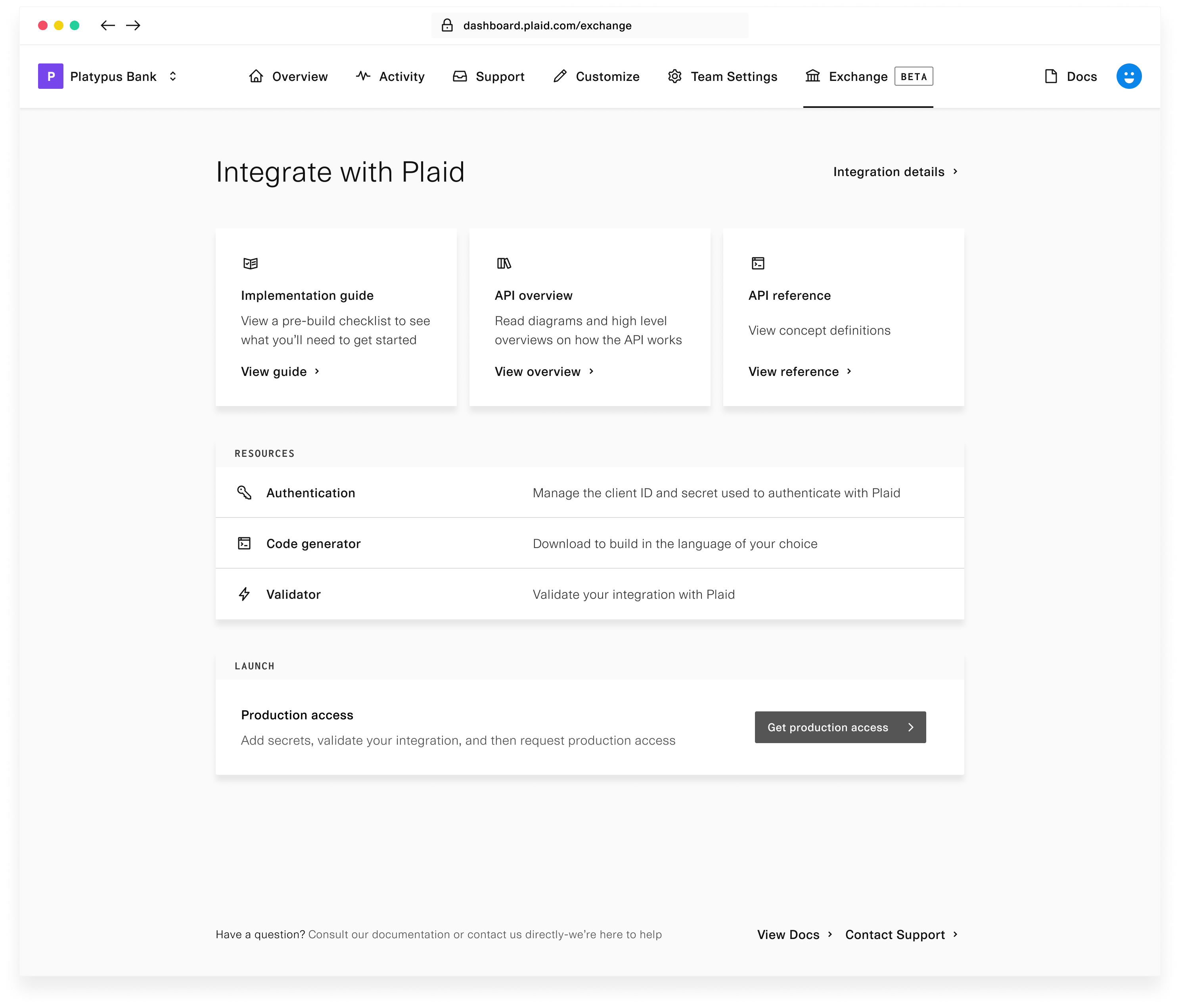This screenshot has height=1008, width=1180.
Task: Click the Support inbox icon
Action: (460, 76)
